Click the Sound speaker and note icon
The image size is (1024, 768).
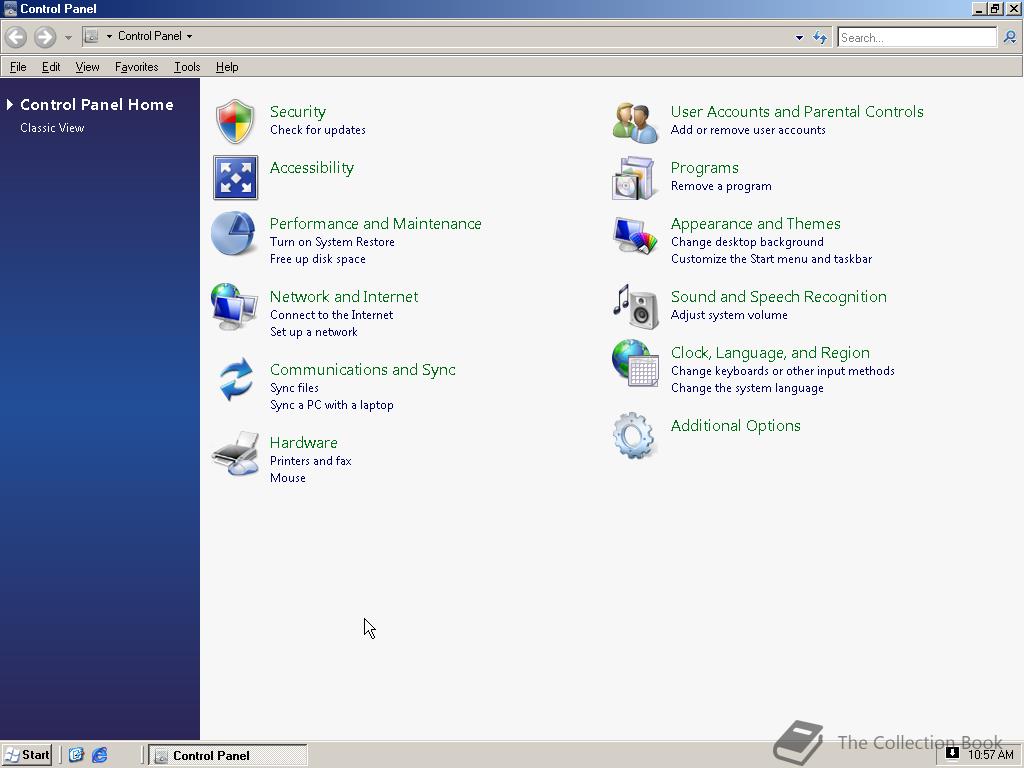pos(635,306)
